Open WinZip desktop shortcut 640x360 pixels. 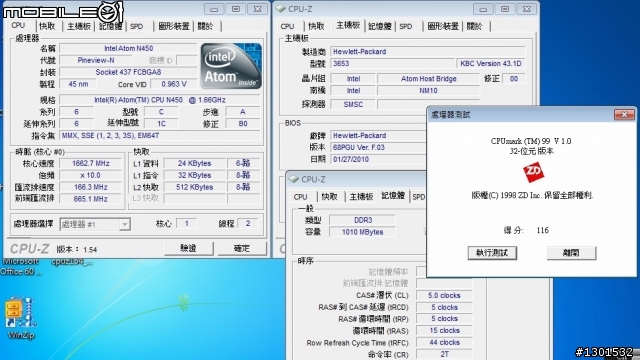[20, 318]
